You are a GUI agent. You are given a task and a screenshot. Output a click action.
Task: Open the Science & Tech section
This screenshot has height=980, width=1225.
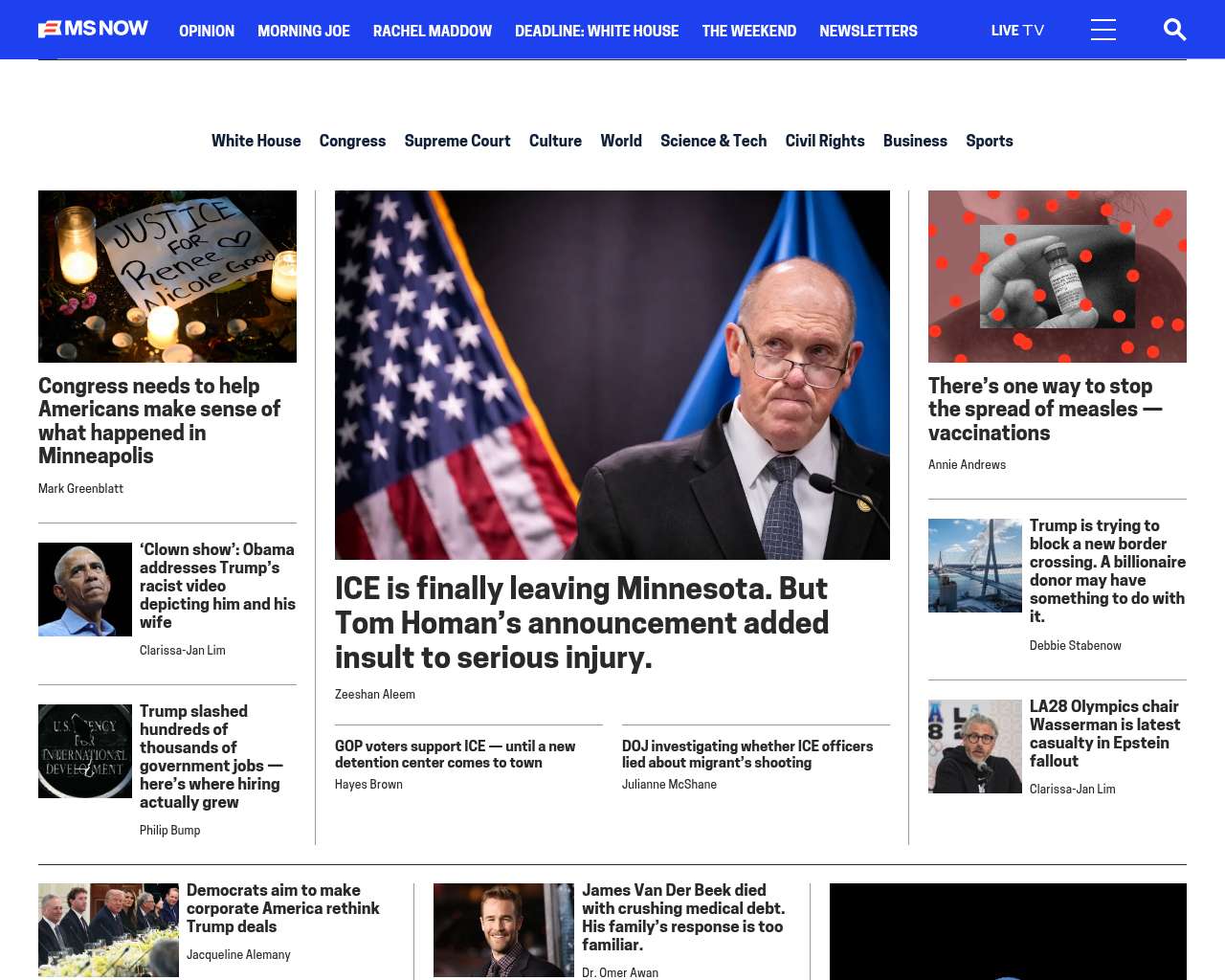[713, 141]
